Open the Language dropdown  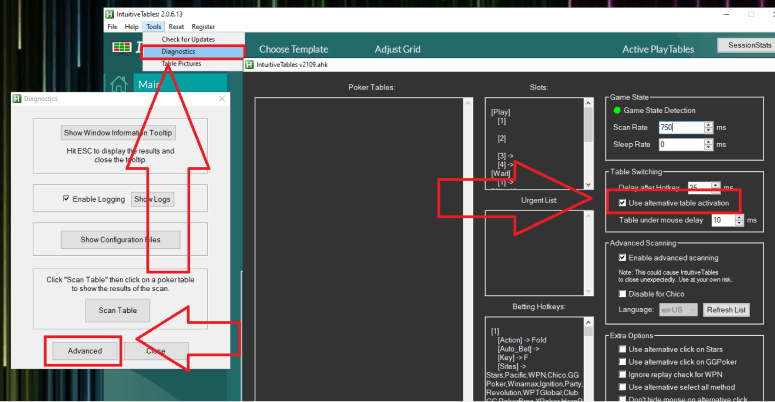[678, 310]
